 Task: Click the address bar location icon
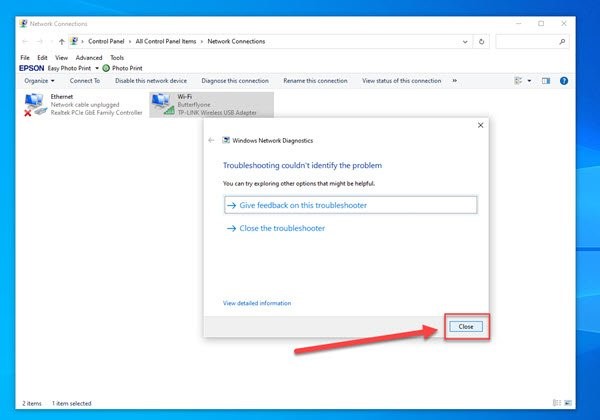coord(74,41)
